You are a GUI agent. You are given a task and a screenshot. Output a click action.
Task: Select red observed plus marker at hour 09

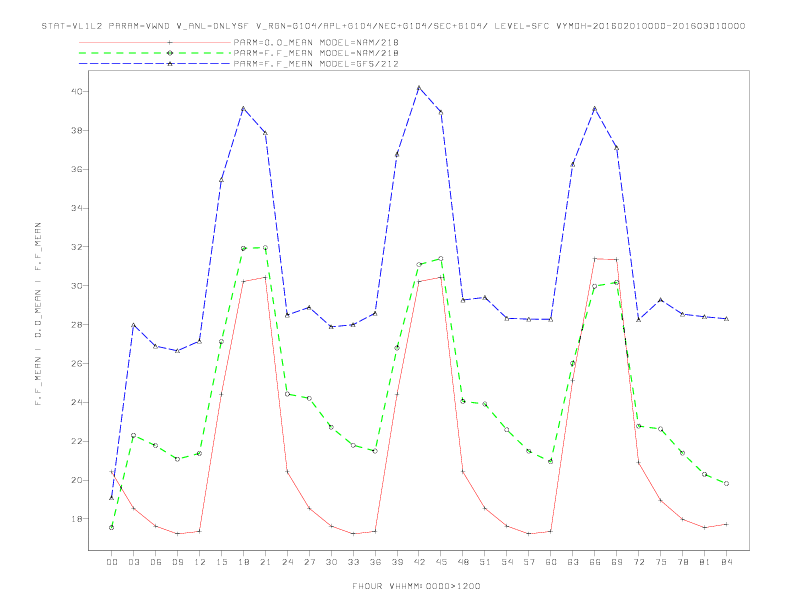point(177,534)
